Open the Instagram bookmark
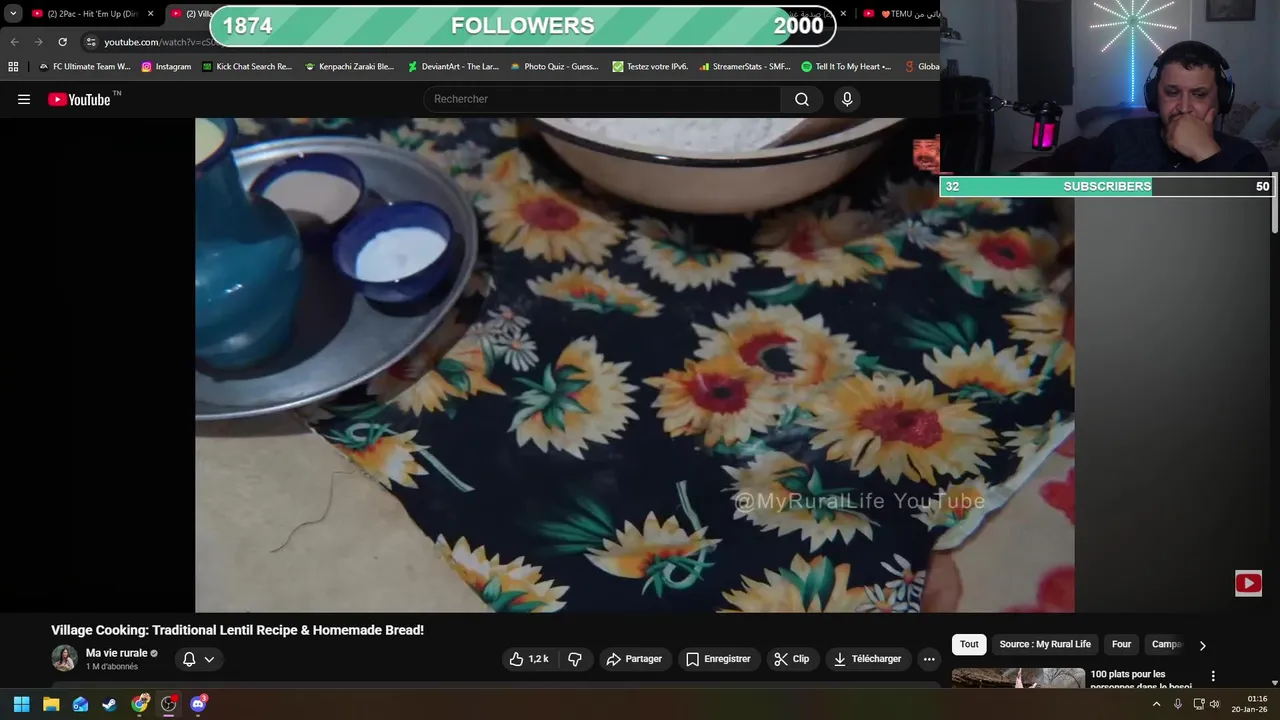Screen dimensions: 1280x720 click(166, 67)
